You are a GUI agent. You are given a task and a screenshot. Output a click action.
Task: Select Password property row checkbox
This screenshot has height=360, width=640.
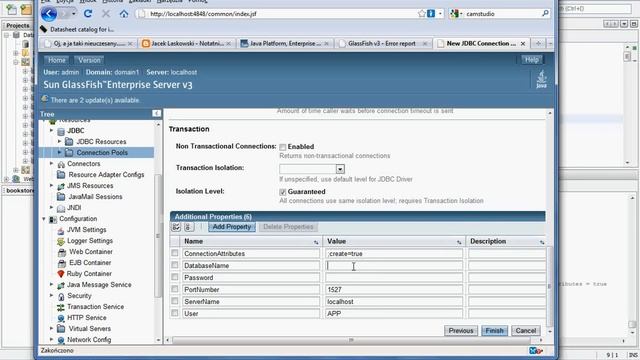tap(175, 277)
